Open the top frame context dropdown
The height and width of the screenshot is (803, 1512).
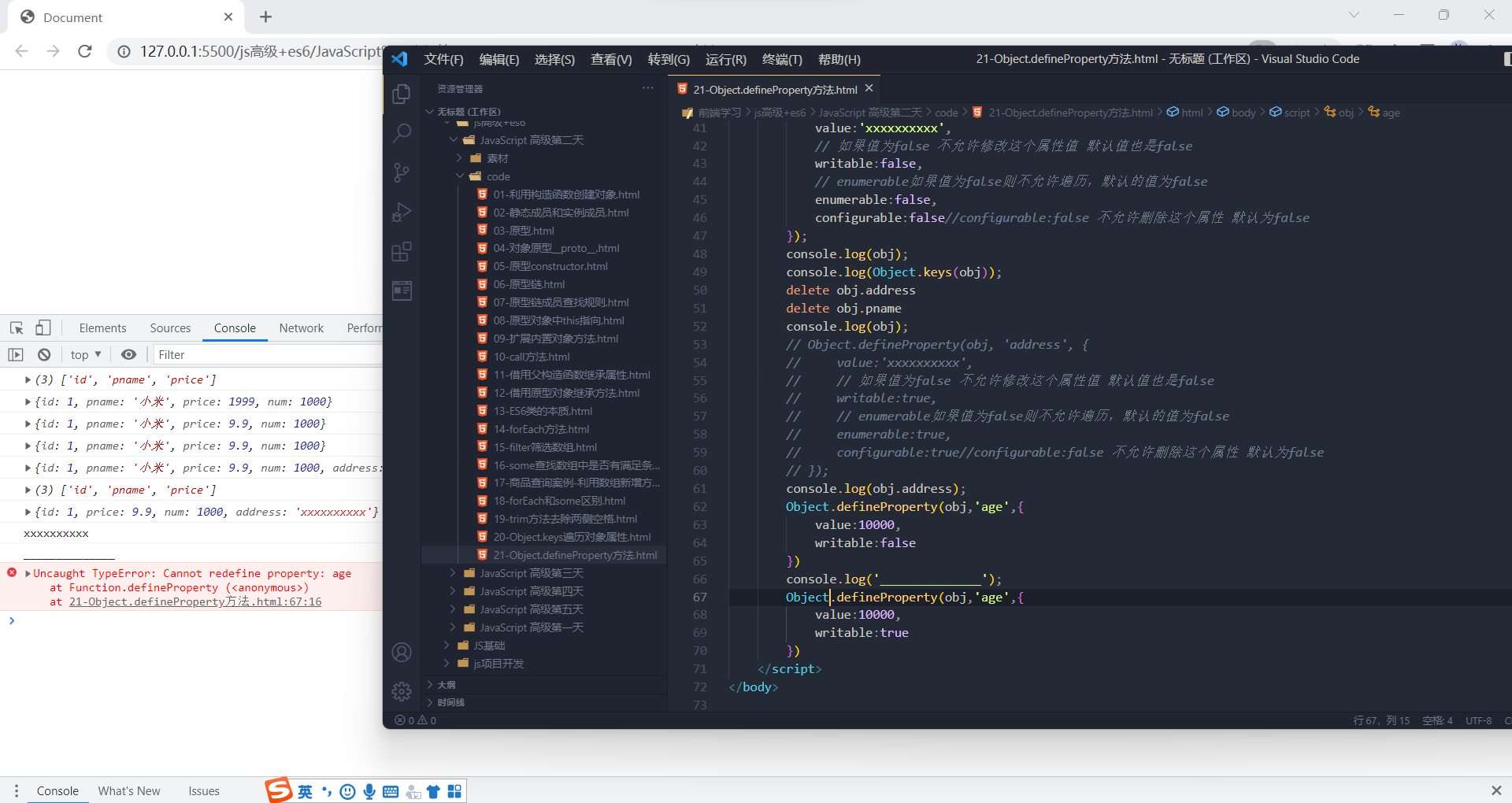tap(85, 354)
